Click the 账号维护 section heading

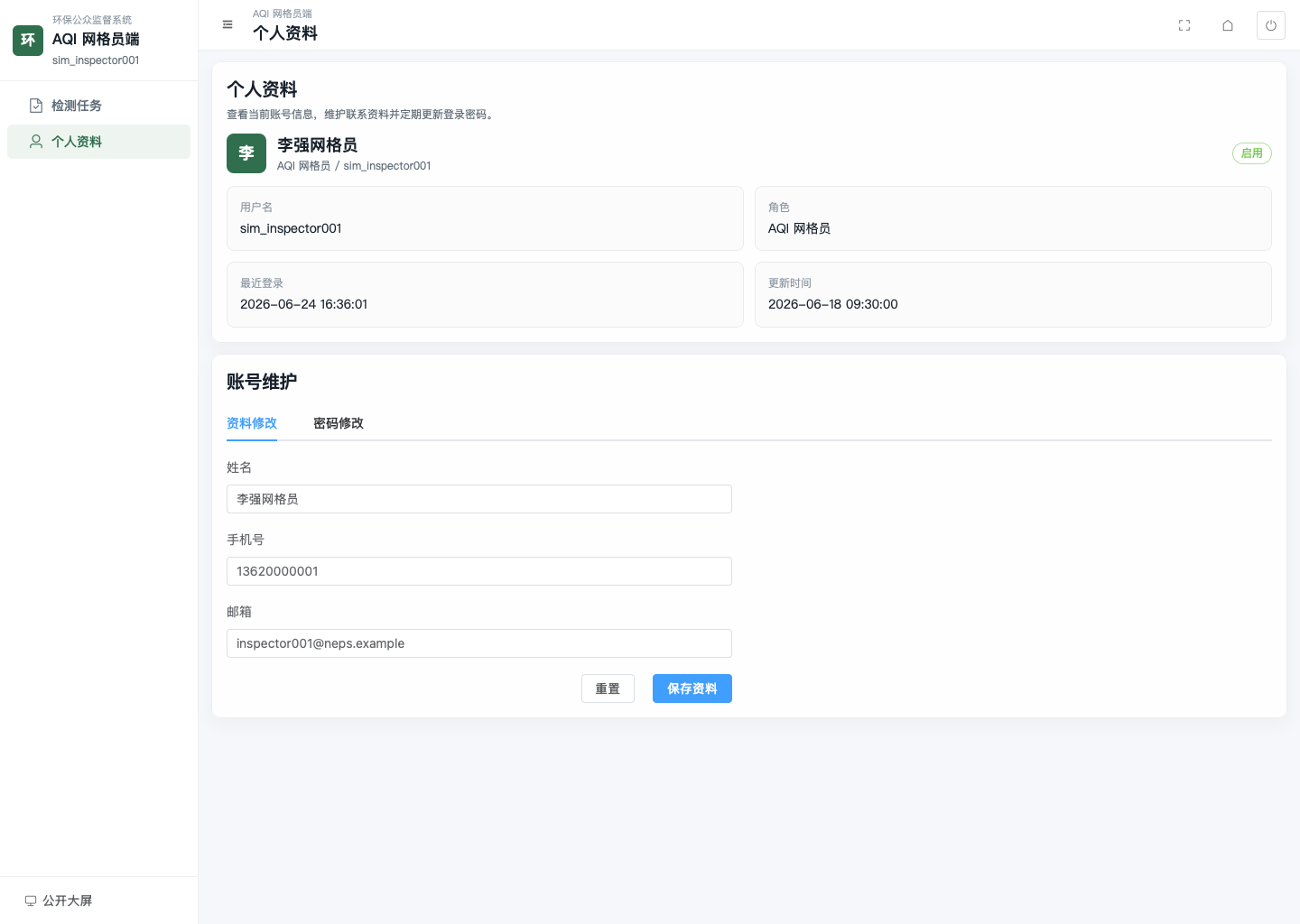click(262, 382)
